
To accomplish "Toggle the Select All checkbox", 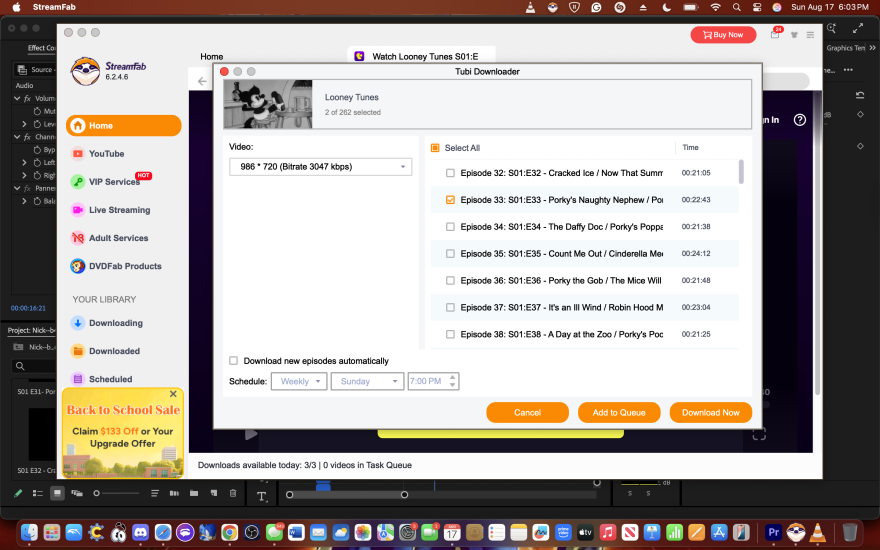I will (435, 148).
